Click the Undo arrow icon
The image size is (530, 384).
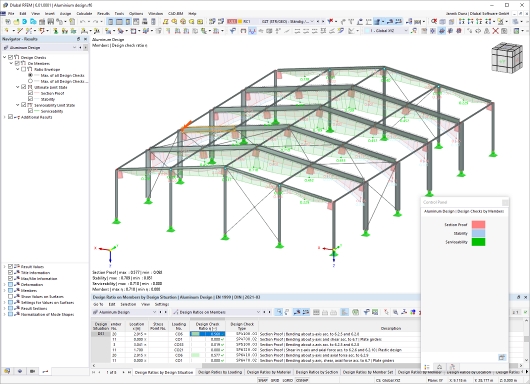pos(82,22)
